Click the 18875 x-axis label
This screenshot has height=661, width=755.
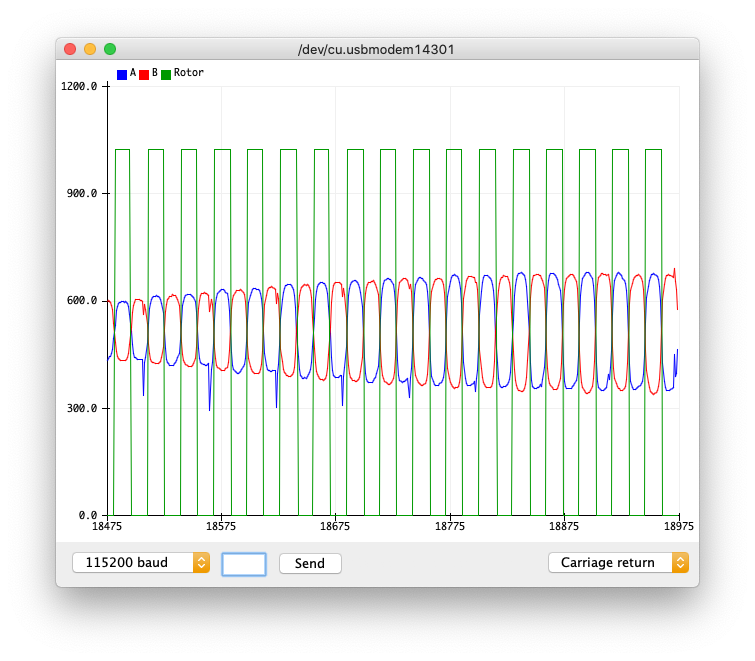pyautogui.click(x=564, y=526)
